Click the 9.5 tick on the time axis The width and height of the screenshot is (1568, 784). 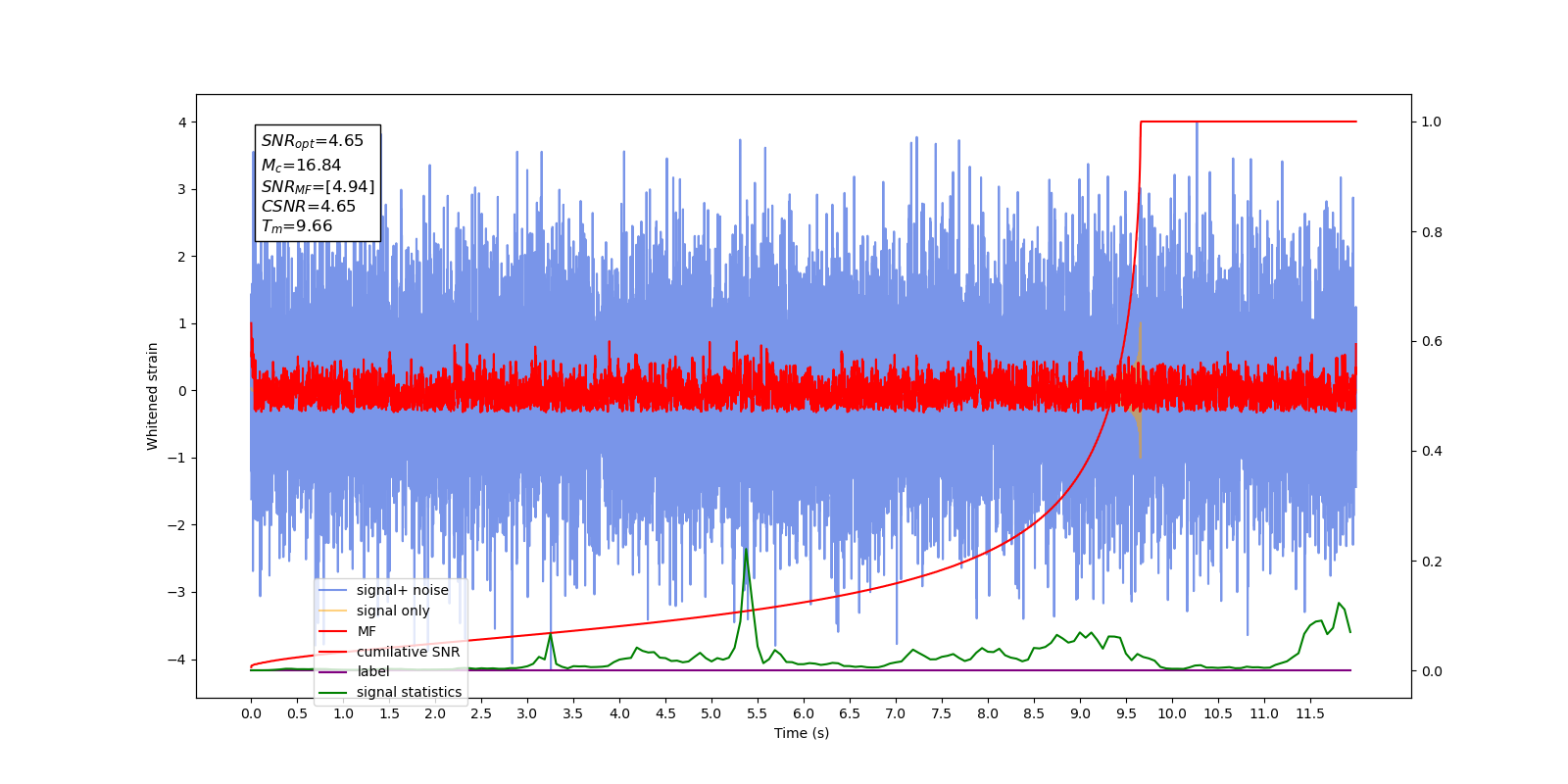(x=1126, y=713)
